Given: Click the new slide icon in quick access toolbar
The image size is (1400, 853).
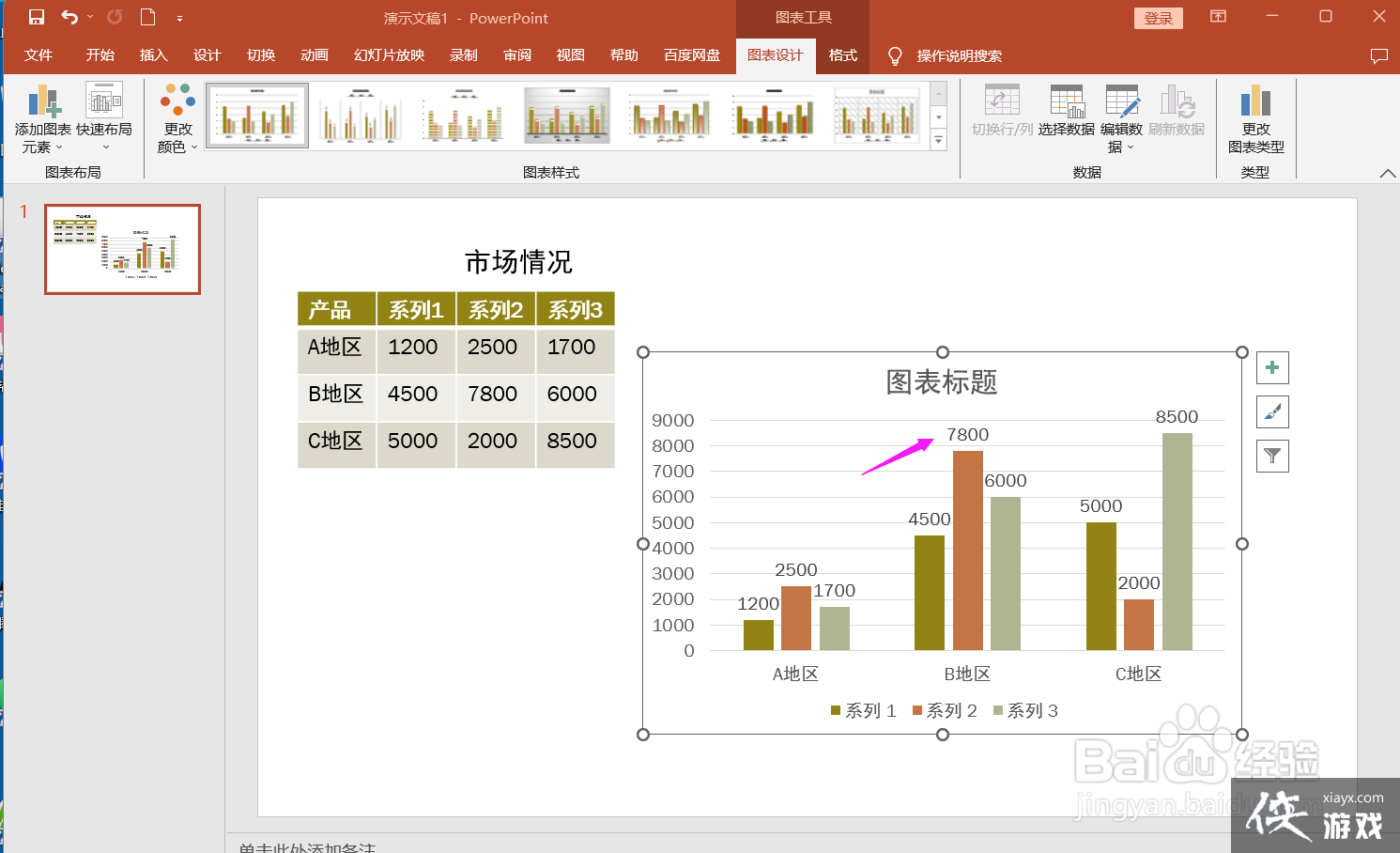Looking at the screenshot, I should (147, 17).
